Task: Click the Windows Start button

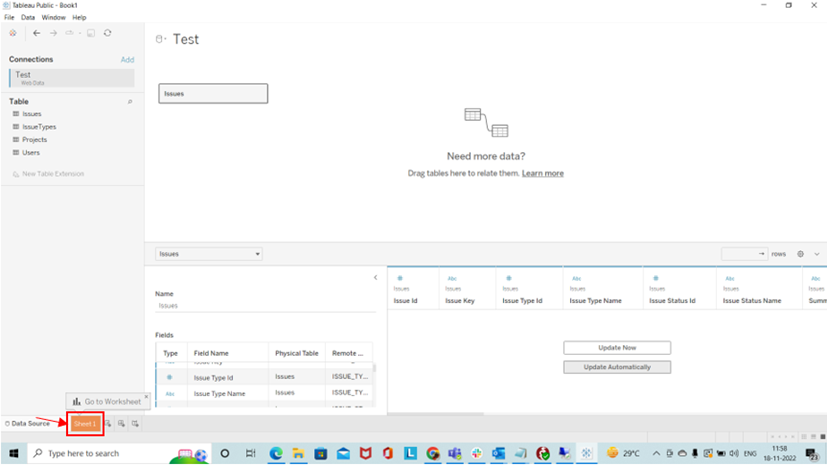Action: tap(14, 453)
